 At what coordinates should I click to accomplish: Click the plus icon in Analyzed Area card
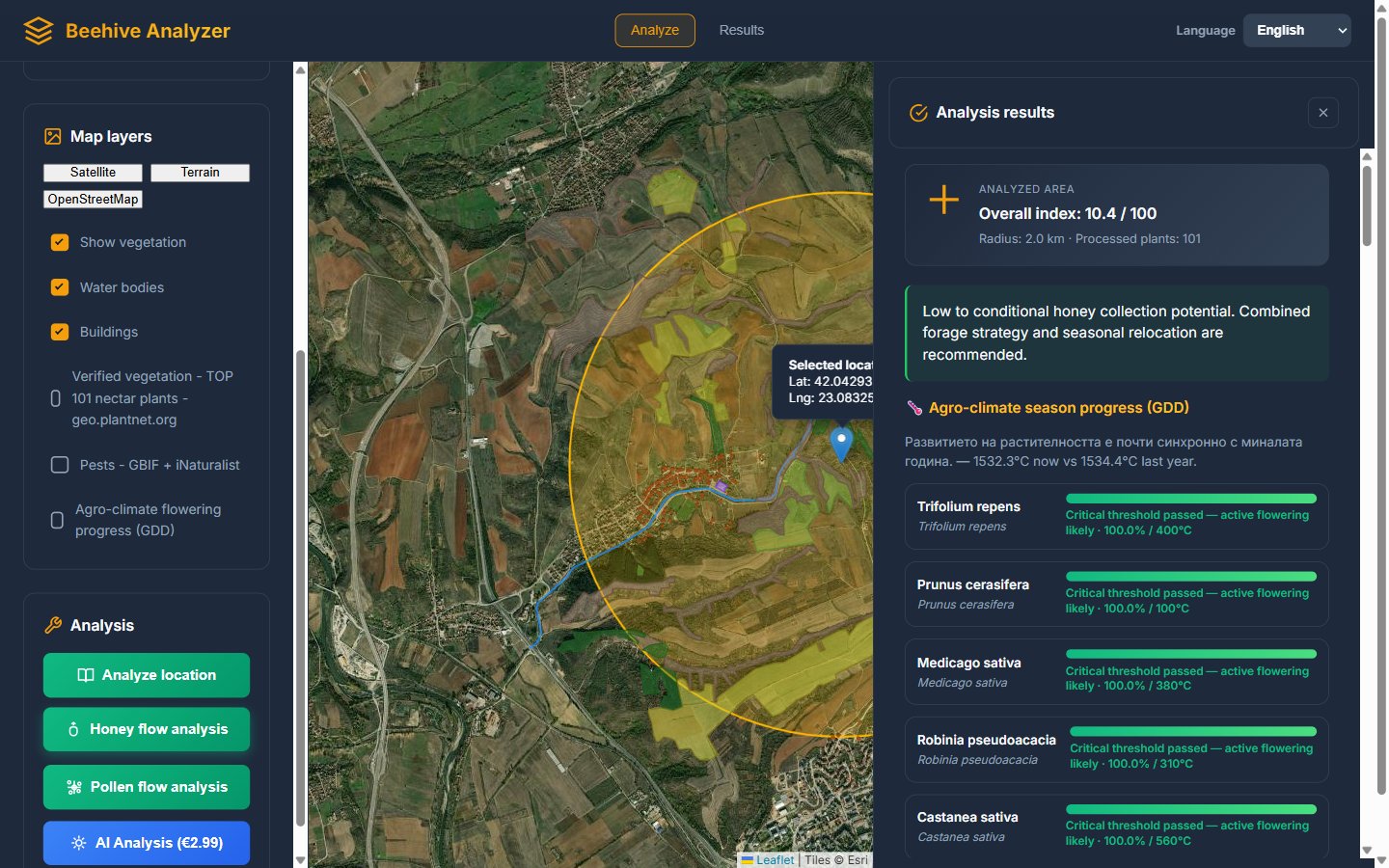(943, 200)
